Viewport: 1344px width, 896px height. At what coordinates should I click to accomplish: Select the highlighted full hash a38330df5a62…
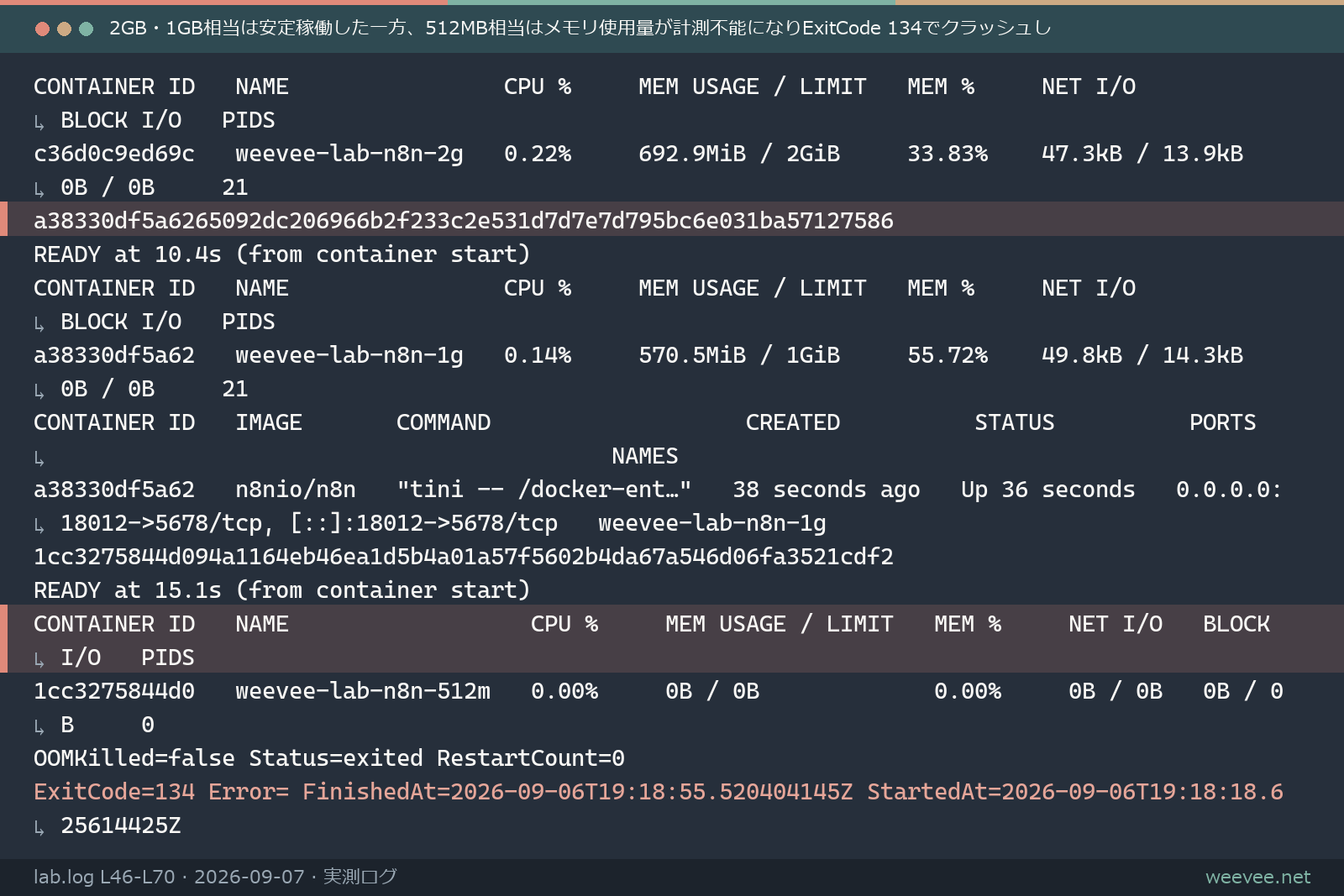coord(464,221)
